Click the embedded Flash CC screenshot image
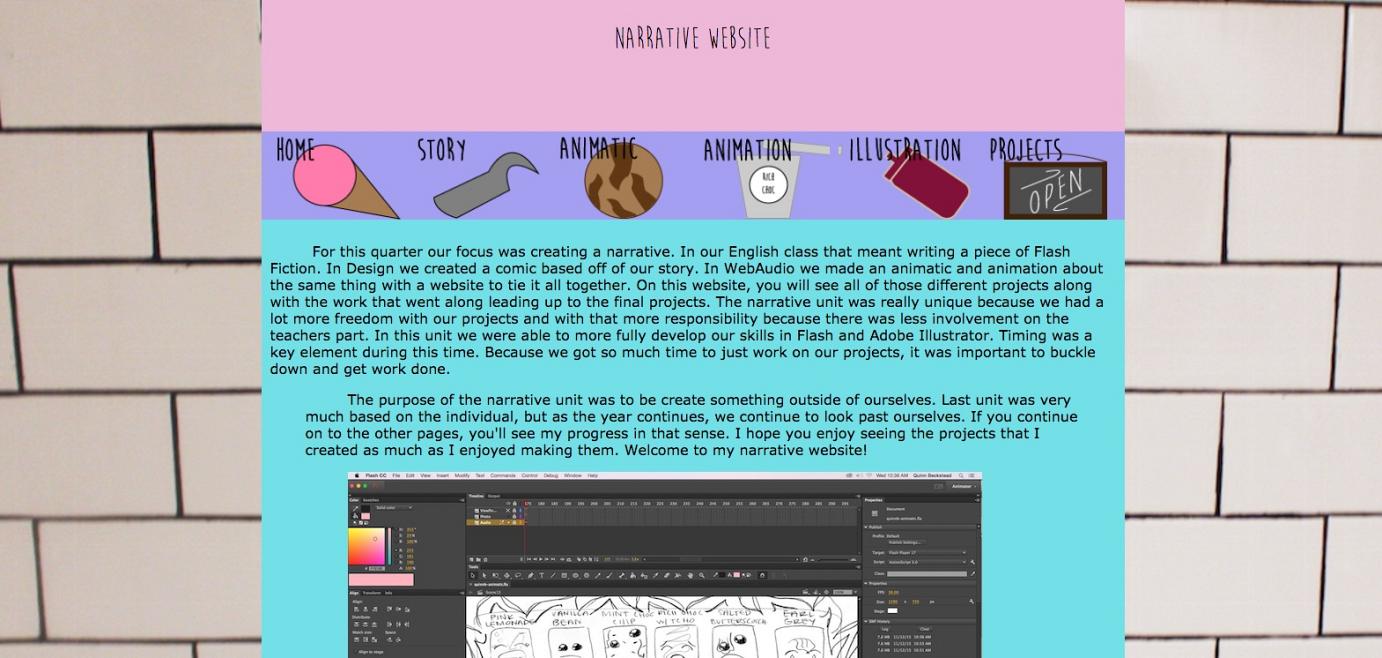 point(665,565)
